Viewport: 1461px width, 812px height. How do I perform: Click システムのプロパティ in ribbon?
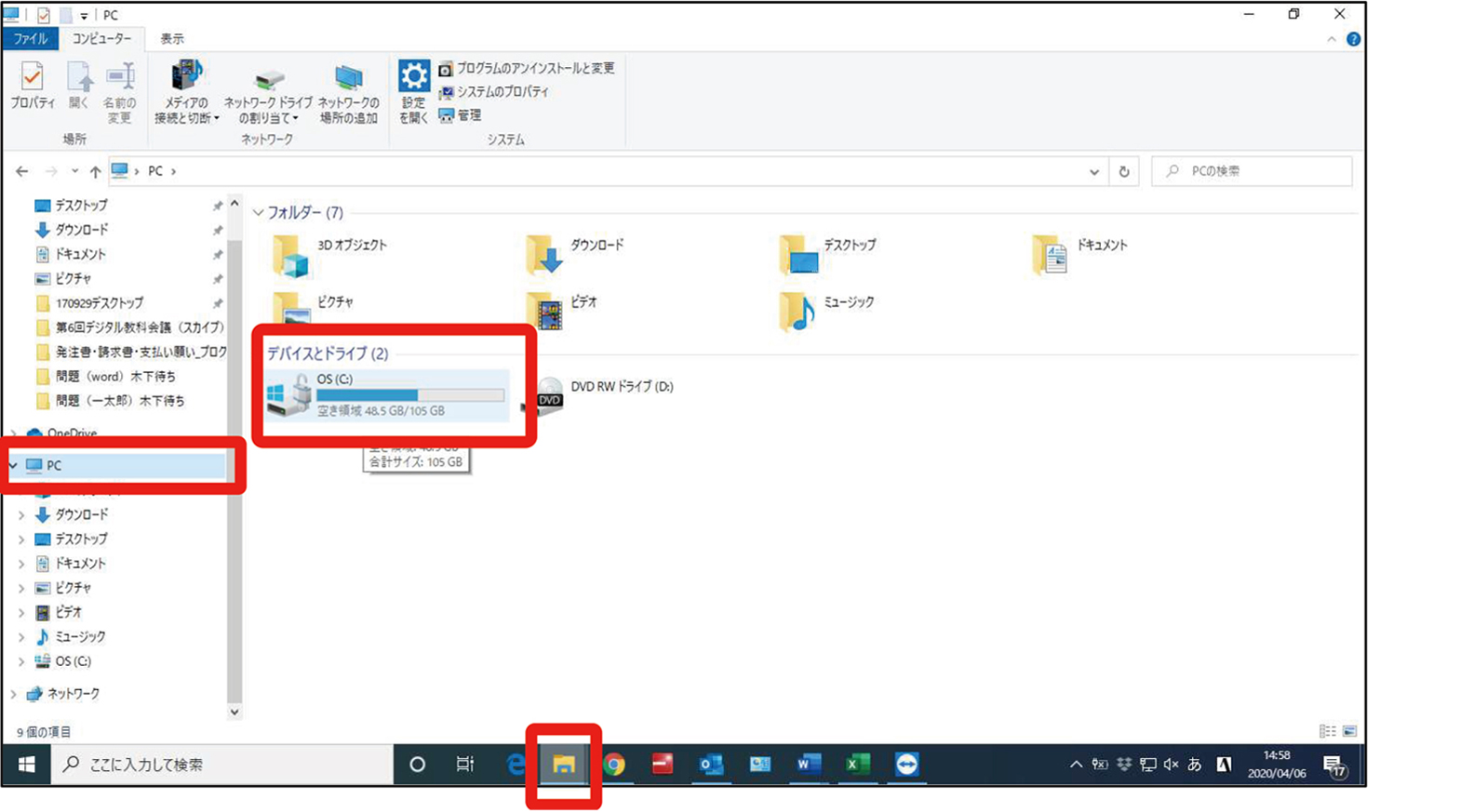494,92
